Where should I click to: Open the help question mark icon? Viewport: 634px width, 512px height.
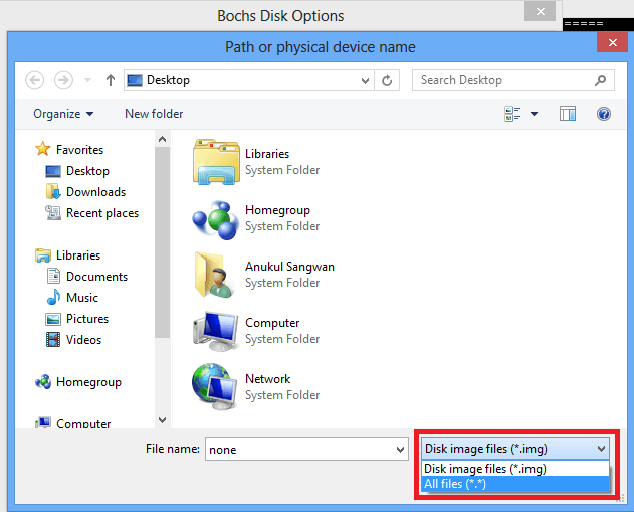tap(603, 114)
